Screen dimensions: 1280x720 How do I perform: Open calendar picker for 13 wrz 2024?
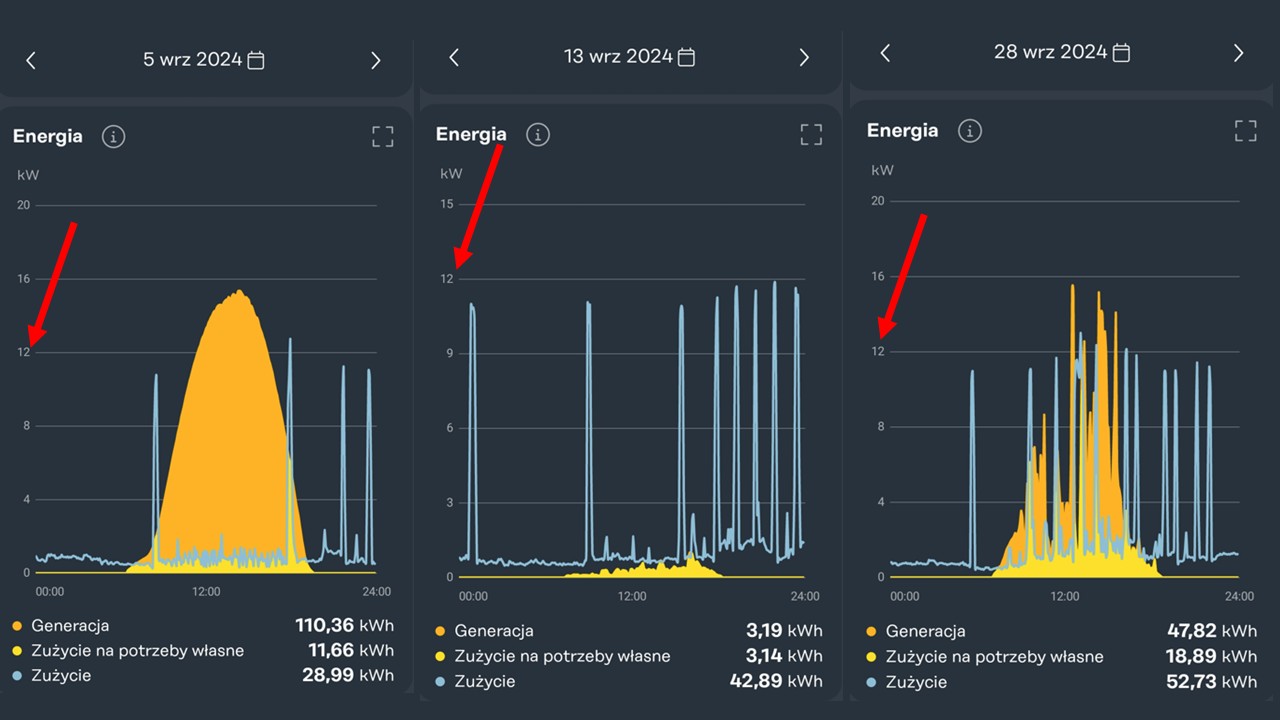(x=686, y=57)
